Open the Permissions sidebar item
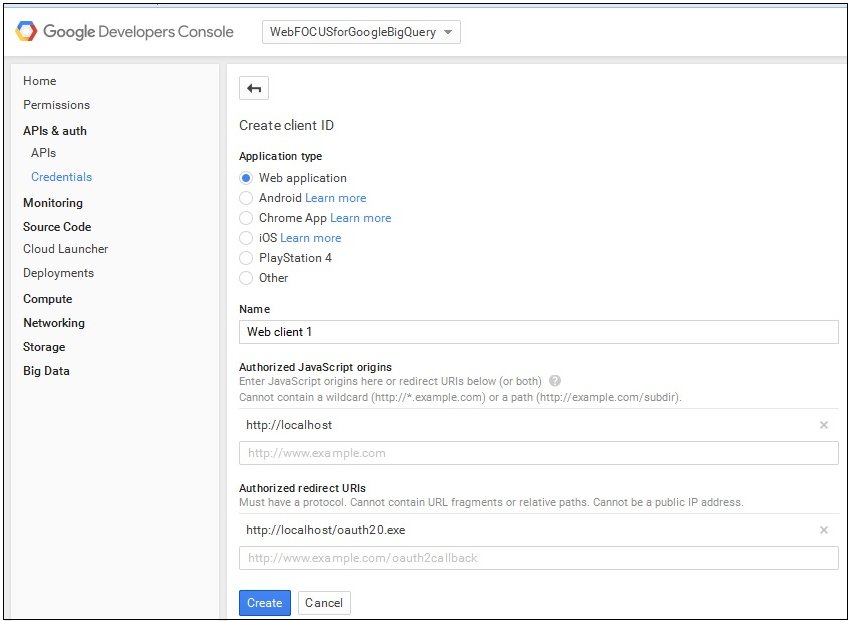Viewport: 850px width, 622px height. [x=56, y=105]
